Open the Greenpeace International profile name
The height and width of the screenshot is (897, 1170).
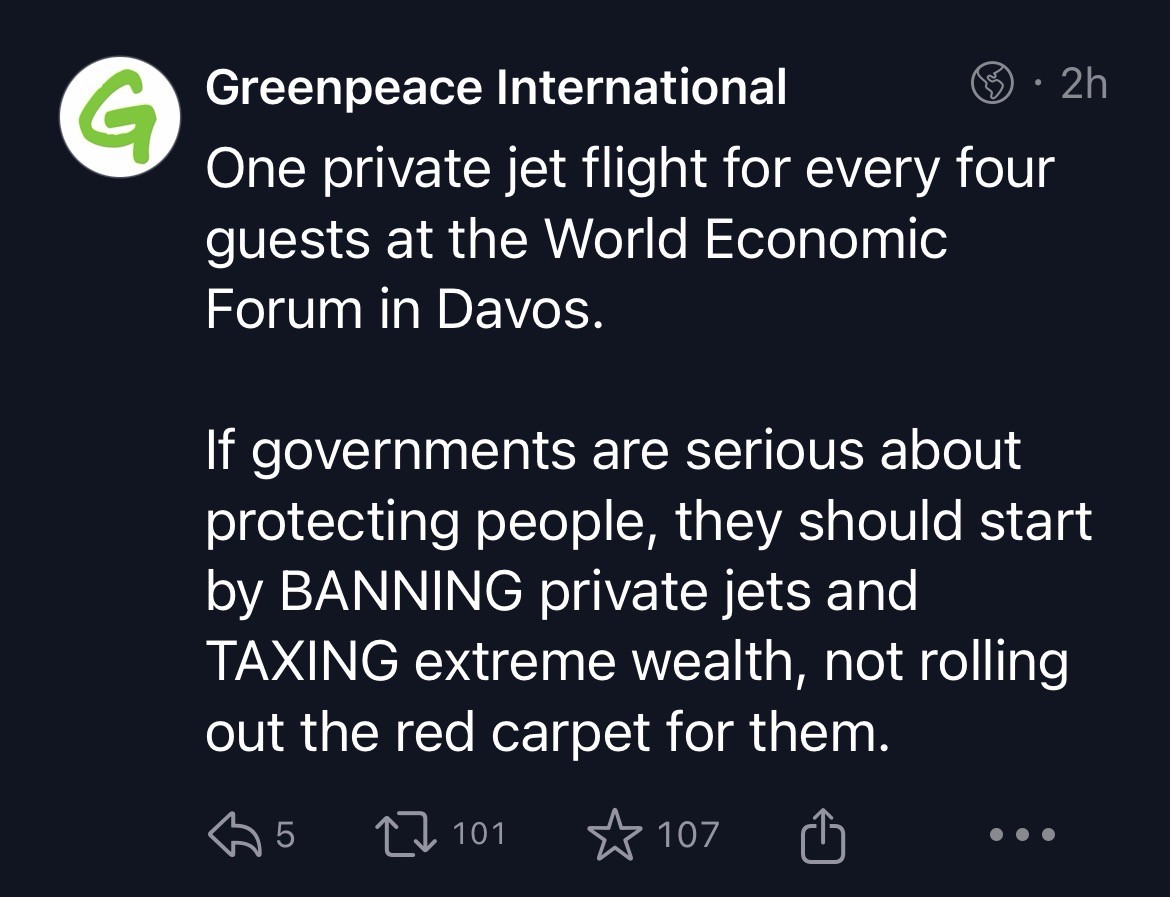tap(496, 88)
